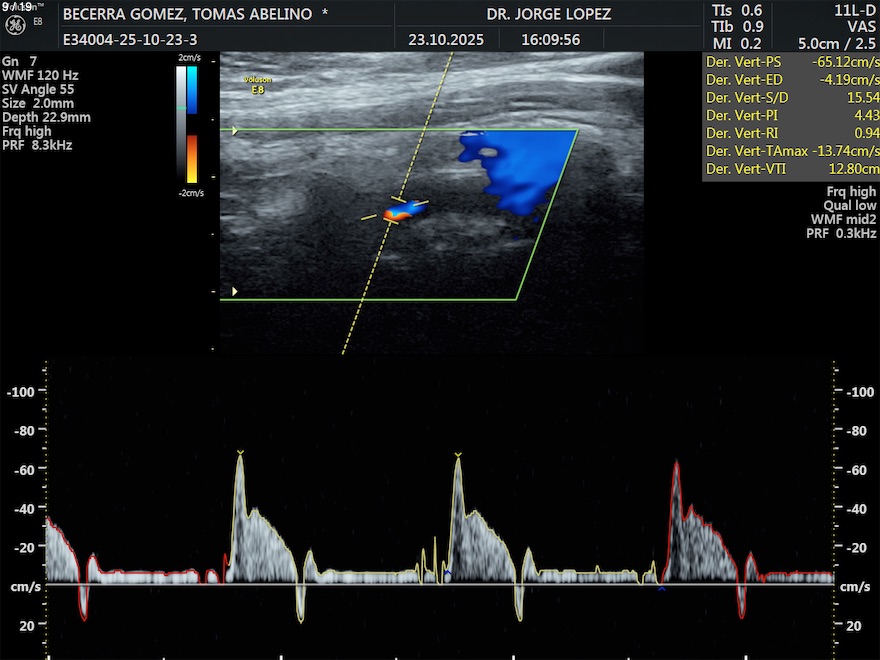
Task: Click the first peak systolic caliper marker
Action: [x=240, y=454]
